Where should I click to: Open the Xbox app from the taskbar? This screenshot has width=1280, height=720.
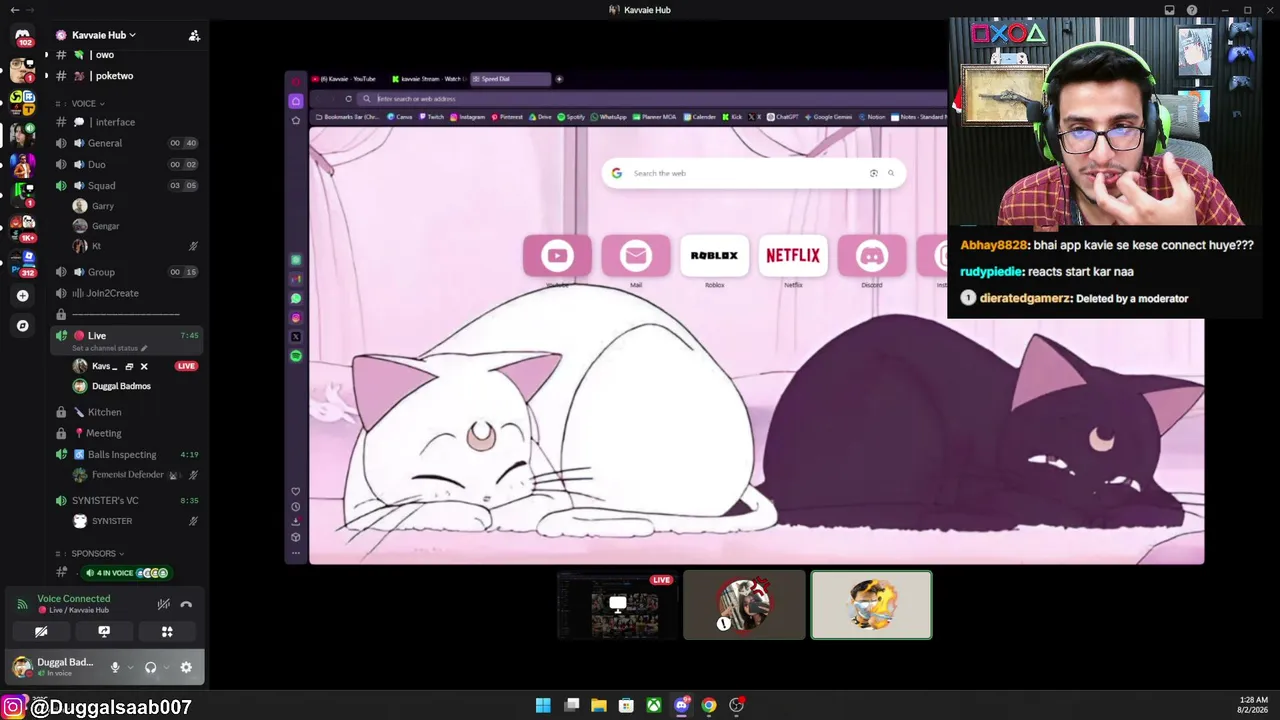click(653, 705)
